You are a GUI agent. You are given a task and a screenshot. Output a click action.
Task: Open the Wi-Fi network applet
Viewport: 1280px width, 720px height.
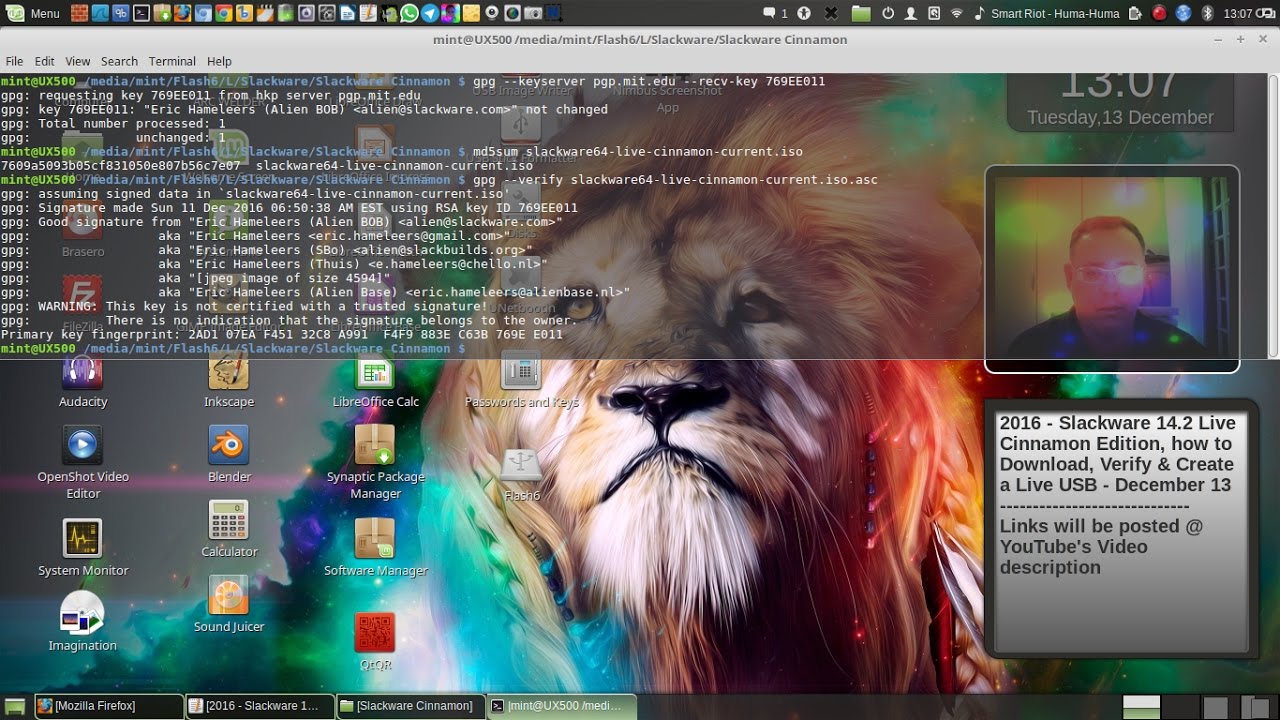956,13
